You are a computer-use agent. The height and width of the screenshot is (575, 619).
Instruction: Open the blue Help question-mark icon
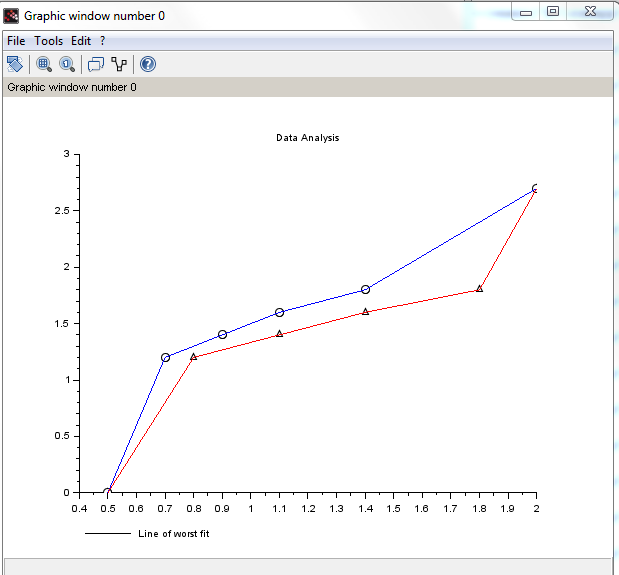148,64
